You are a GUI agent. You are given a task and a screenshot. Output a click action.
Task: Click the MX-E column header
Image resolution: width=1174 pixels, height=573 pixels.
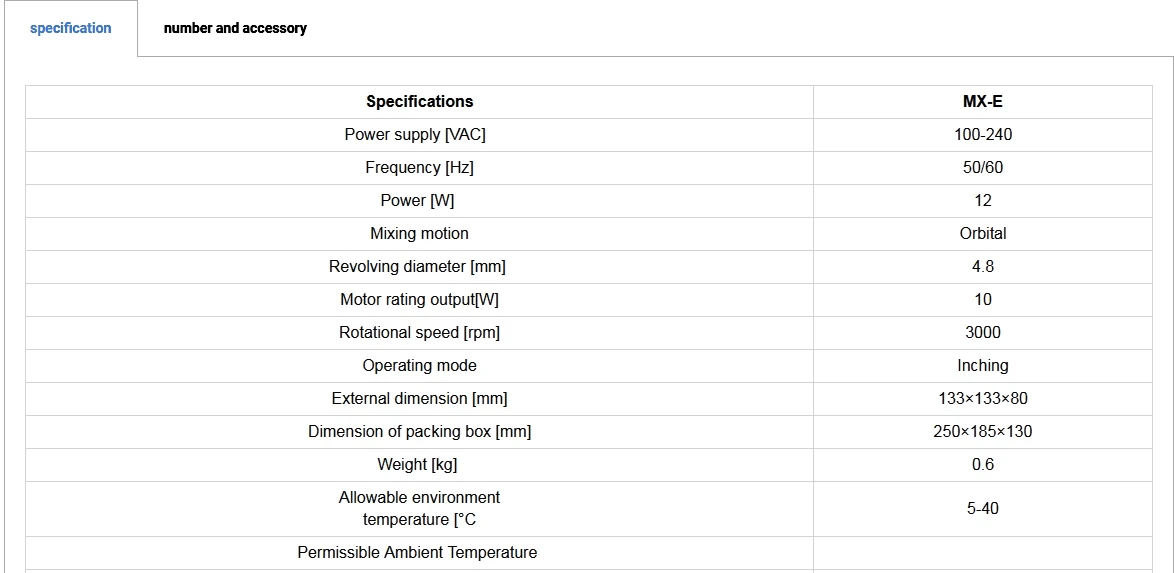[982, 102]
